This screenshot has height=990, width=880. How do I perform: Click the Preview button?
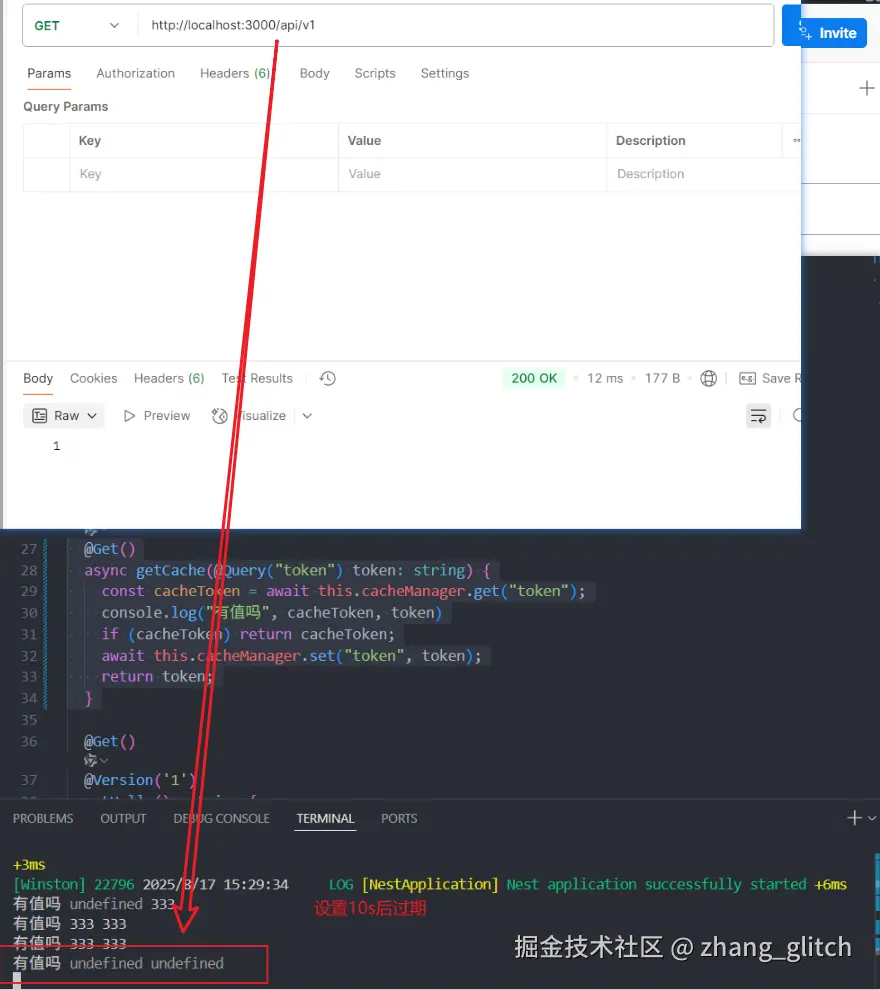[x=157, y=415]
